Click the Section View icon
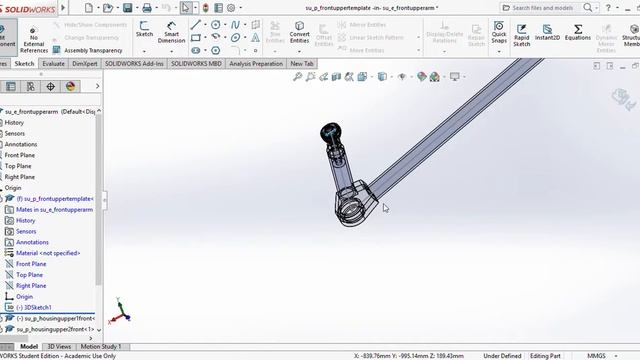This screenshot has height=360, width=640. tap(336, 76)
